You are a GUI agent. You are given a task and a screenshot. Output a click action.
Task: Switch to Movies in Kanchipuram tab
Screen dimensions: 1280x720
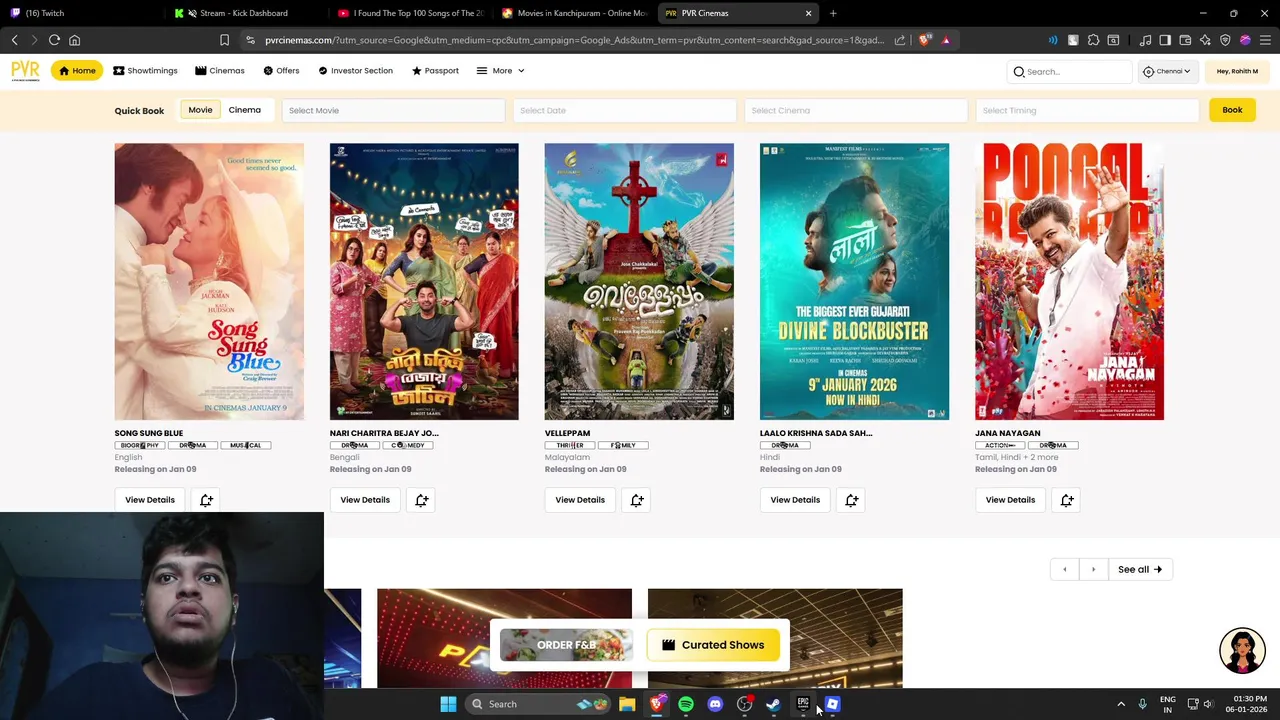coord(574,13)
